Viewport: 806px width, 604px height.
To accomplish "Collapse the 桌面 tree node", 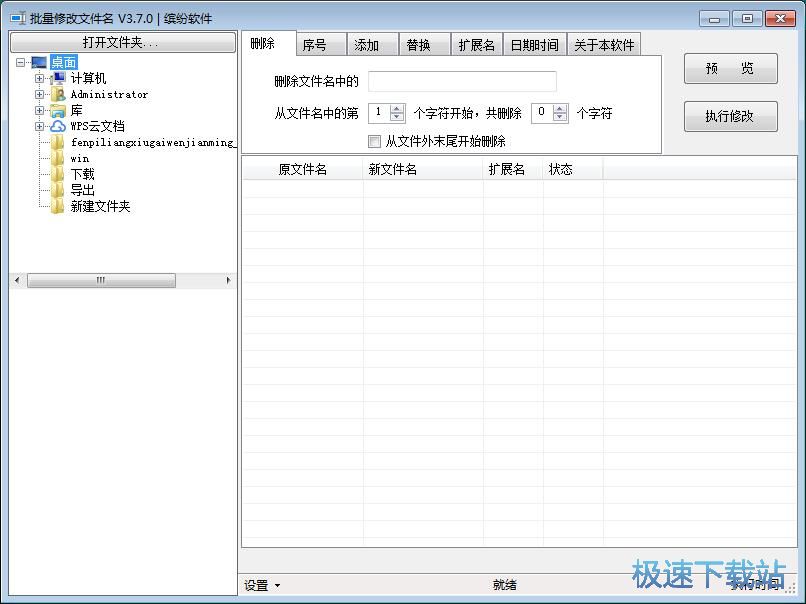I will point(21,63).
